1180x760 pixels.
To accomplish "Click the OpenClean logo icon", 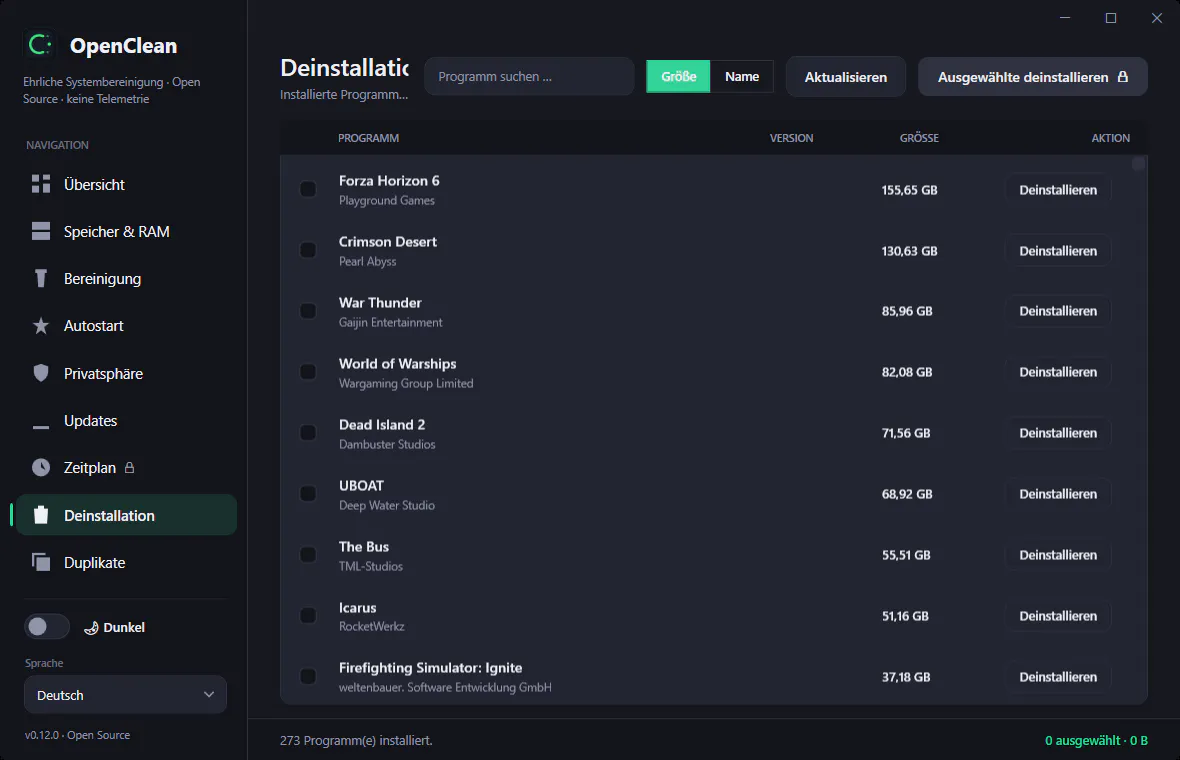I will [40, 45].
